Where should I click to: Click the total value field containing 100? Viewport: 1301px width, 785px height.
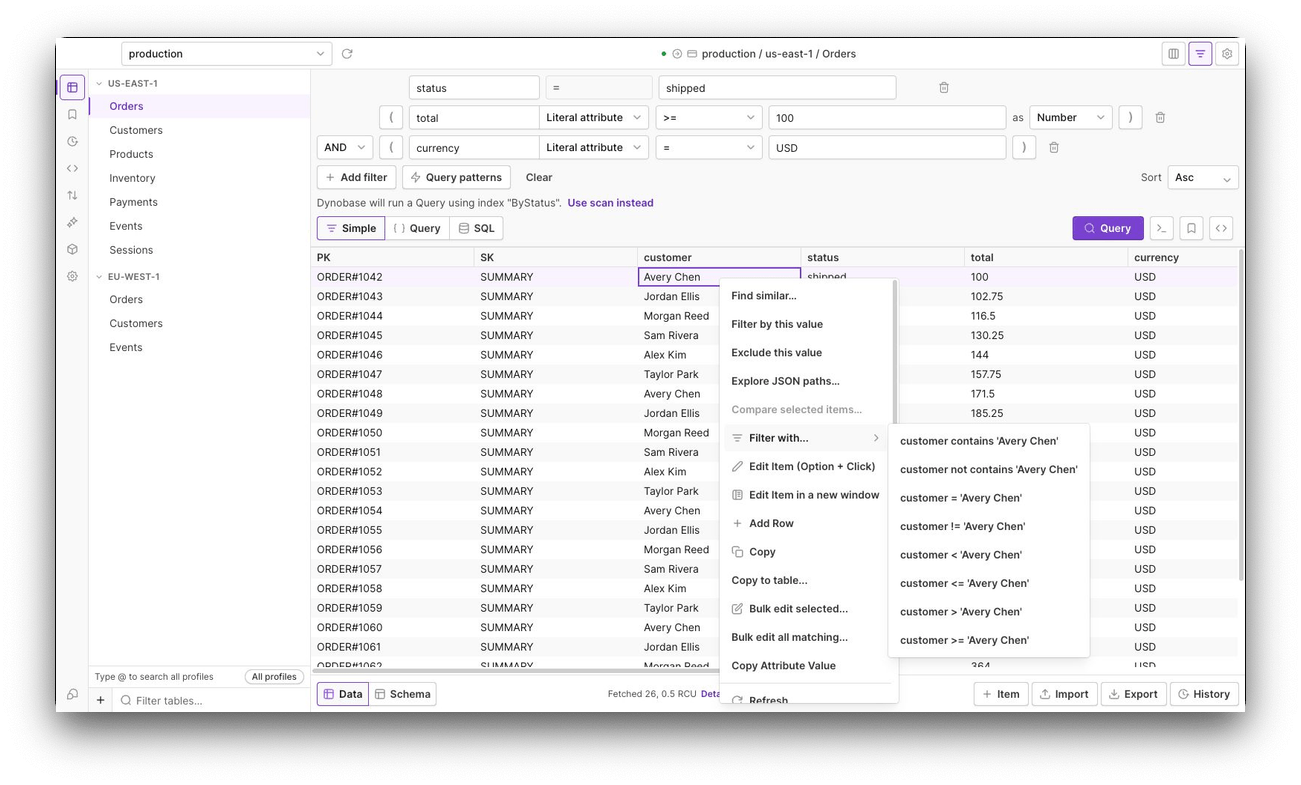[887, 118]
